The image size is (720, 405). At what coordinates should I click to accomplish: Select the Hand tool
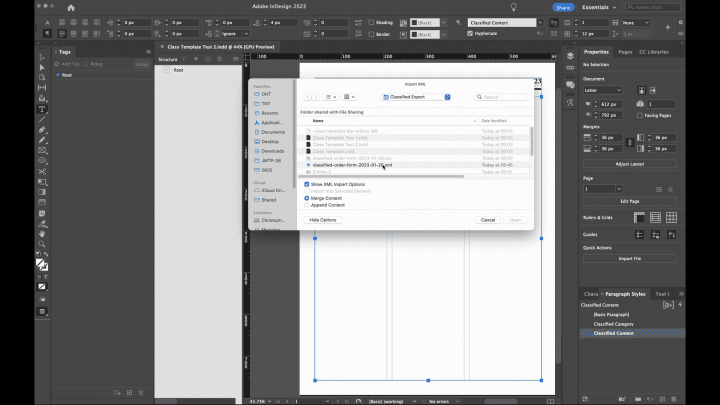[42, 234]
